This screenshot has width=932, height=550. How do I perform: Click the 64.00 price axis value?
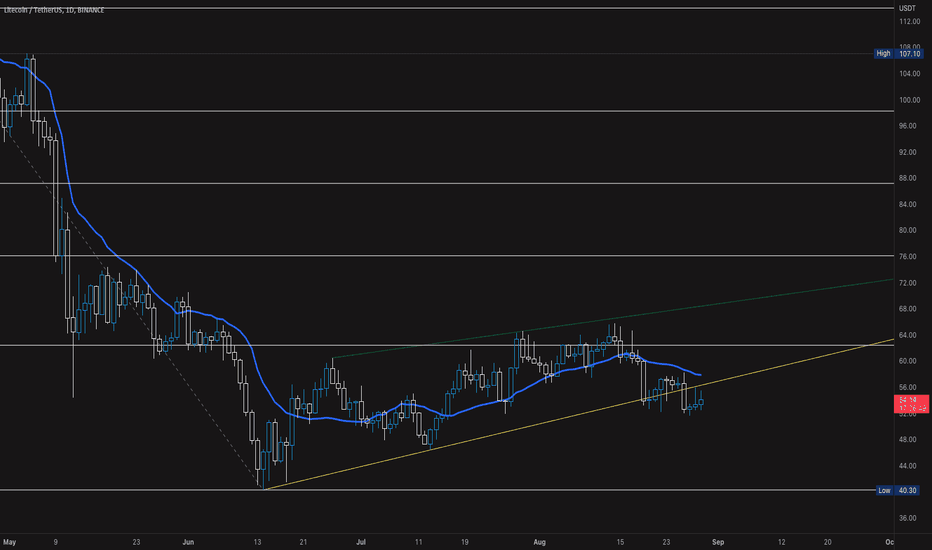(908, 335)
